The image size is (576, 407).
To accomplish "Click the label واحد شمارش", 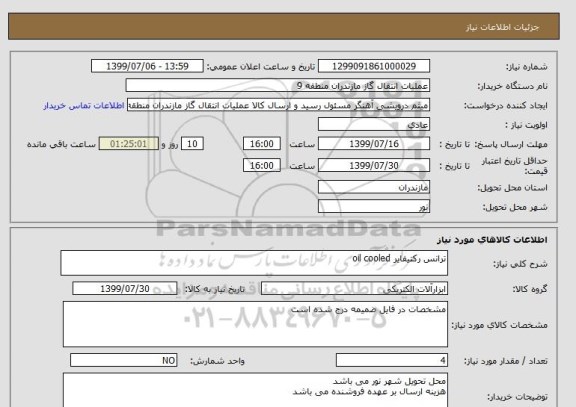I will pos(217,361).
